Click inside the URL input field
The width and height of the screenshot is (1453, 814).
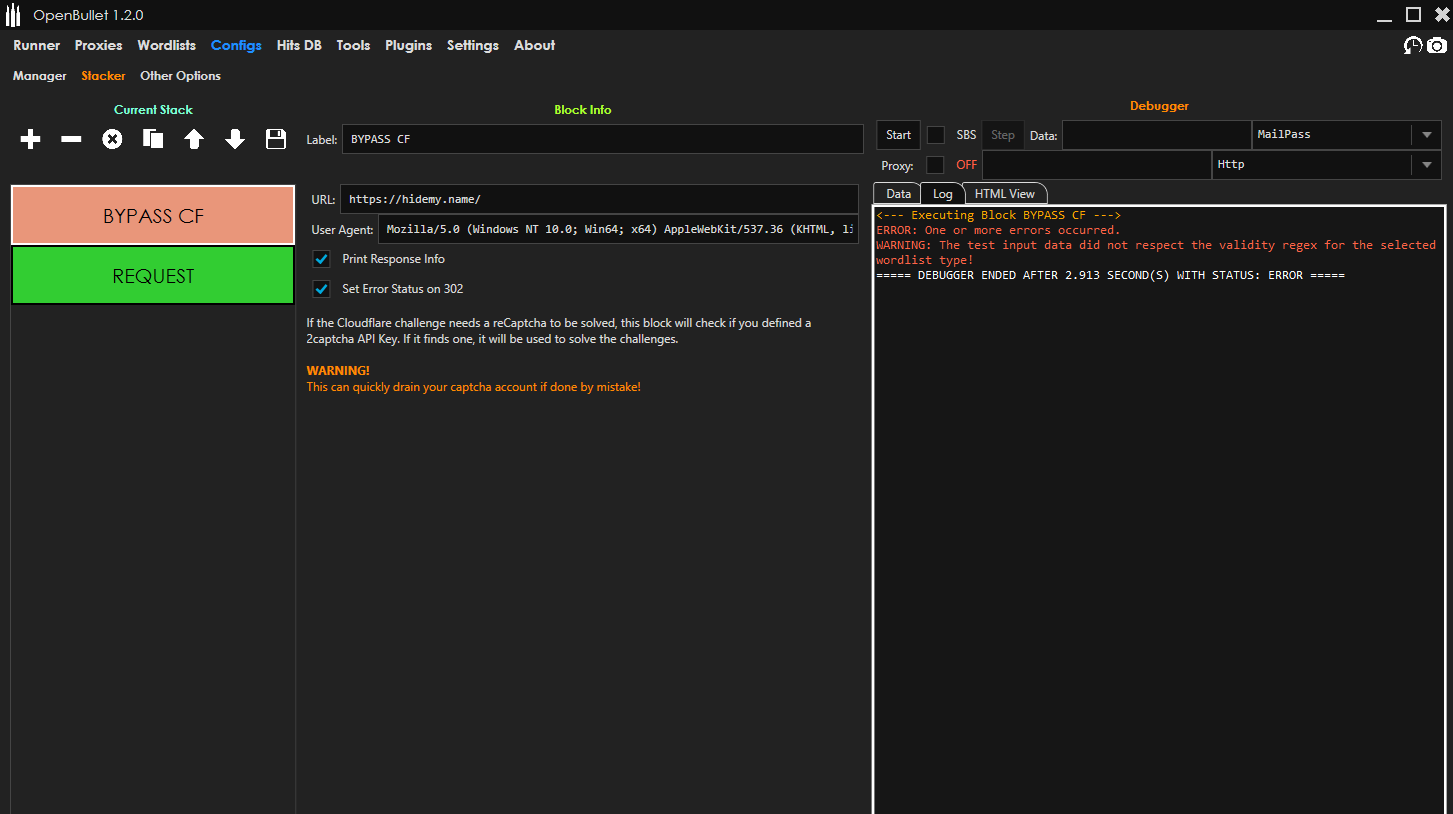click(600, 199)
